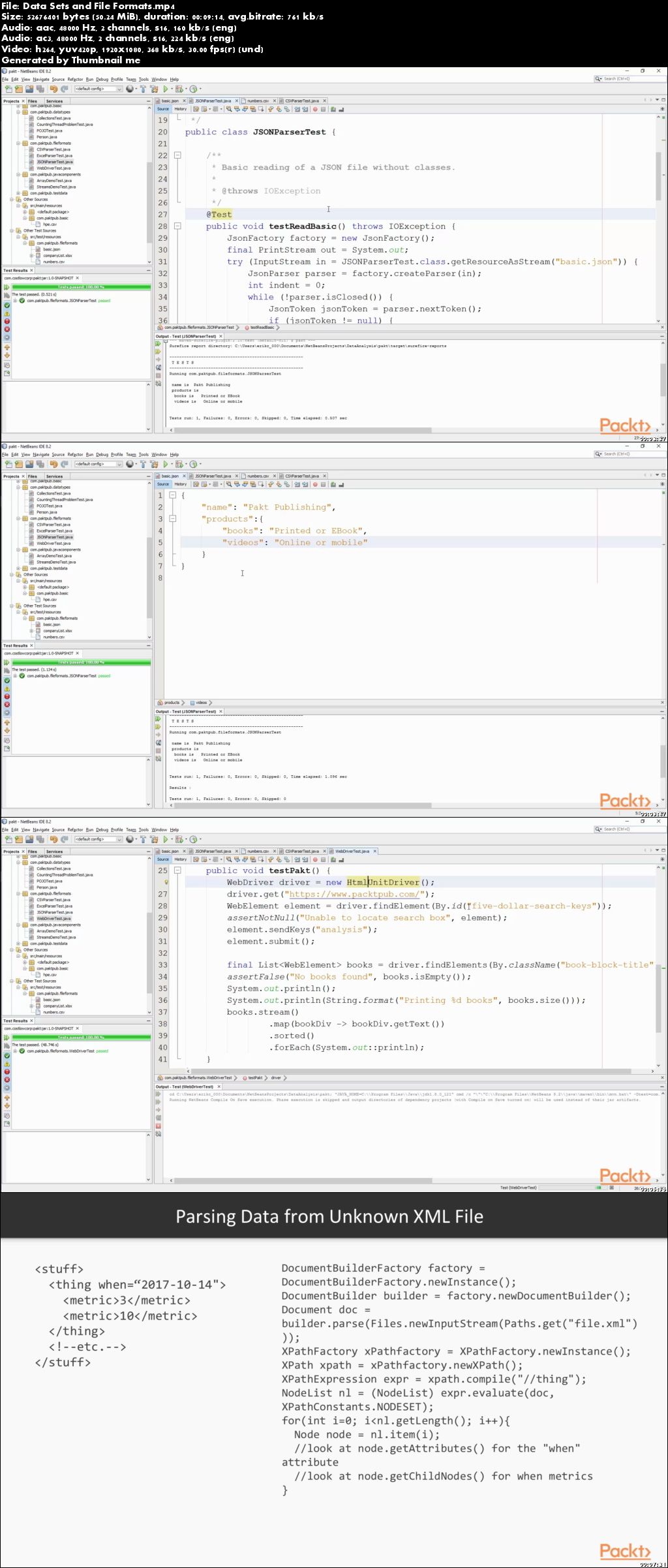Click Build Project globe icon in WebDriverTest frame
This screenshot has height=1568, width=668.
[x=130, y=839]
